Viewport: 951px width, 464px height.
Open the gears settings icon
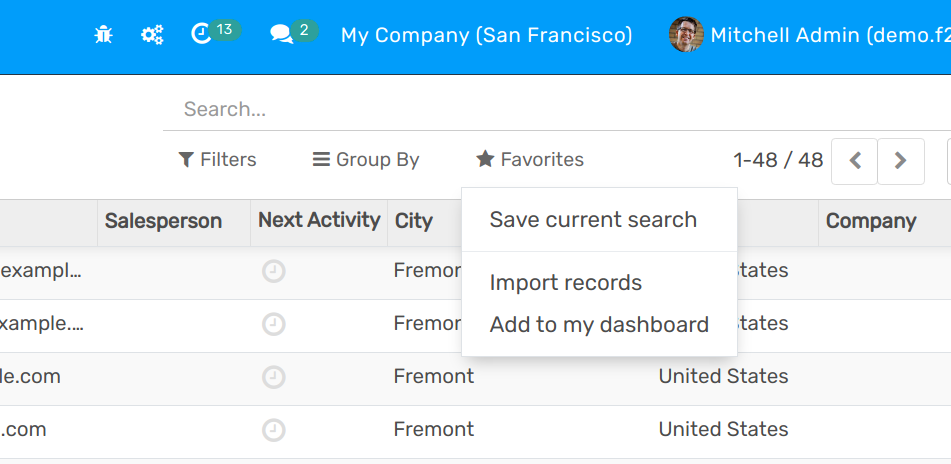click(152, 35)
